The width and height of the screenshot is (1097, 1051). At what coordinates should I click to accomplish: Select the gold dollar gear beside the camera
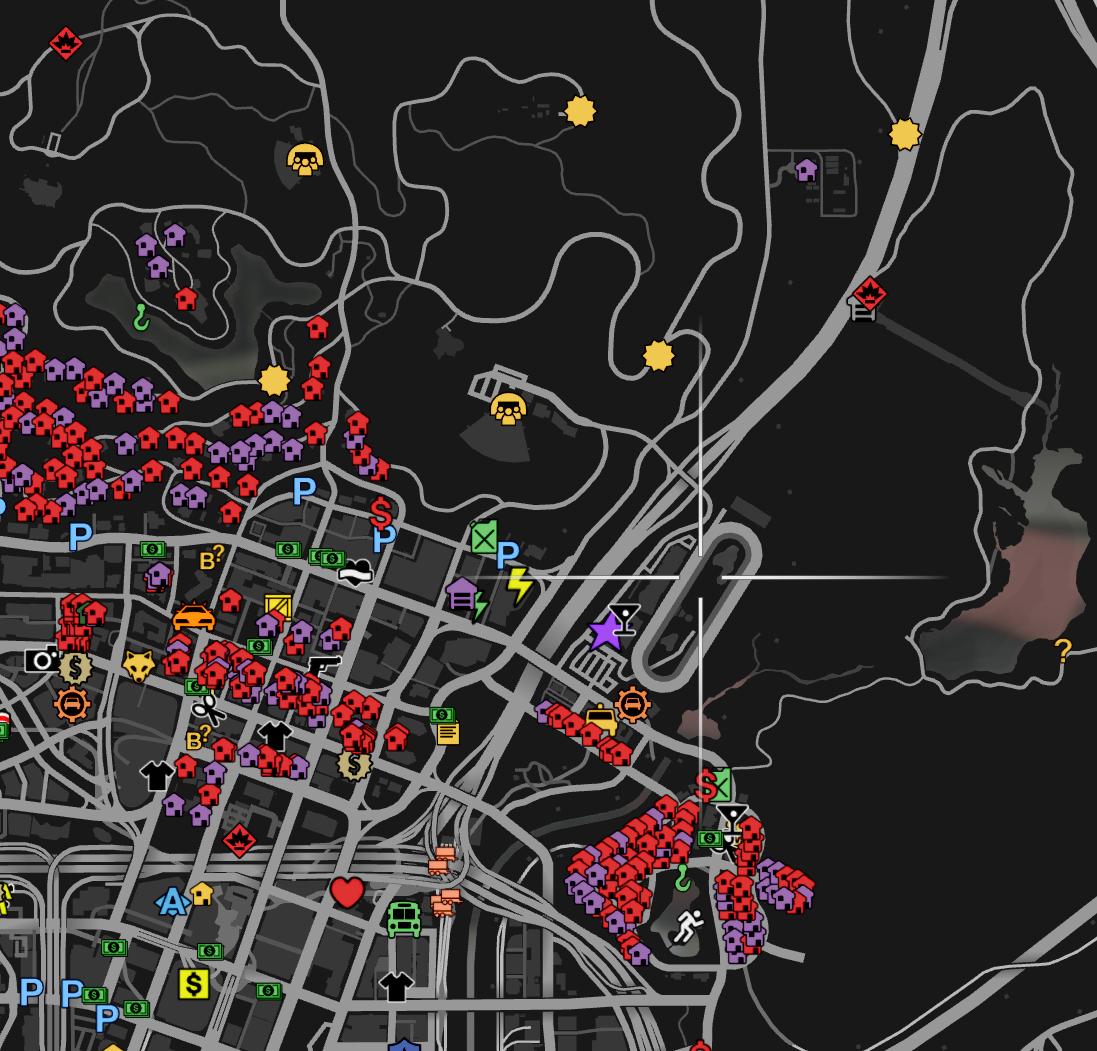pos(76,668)
